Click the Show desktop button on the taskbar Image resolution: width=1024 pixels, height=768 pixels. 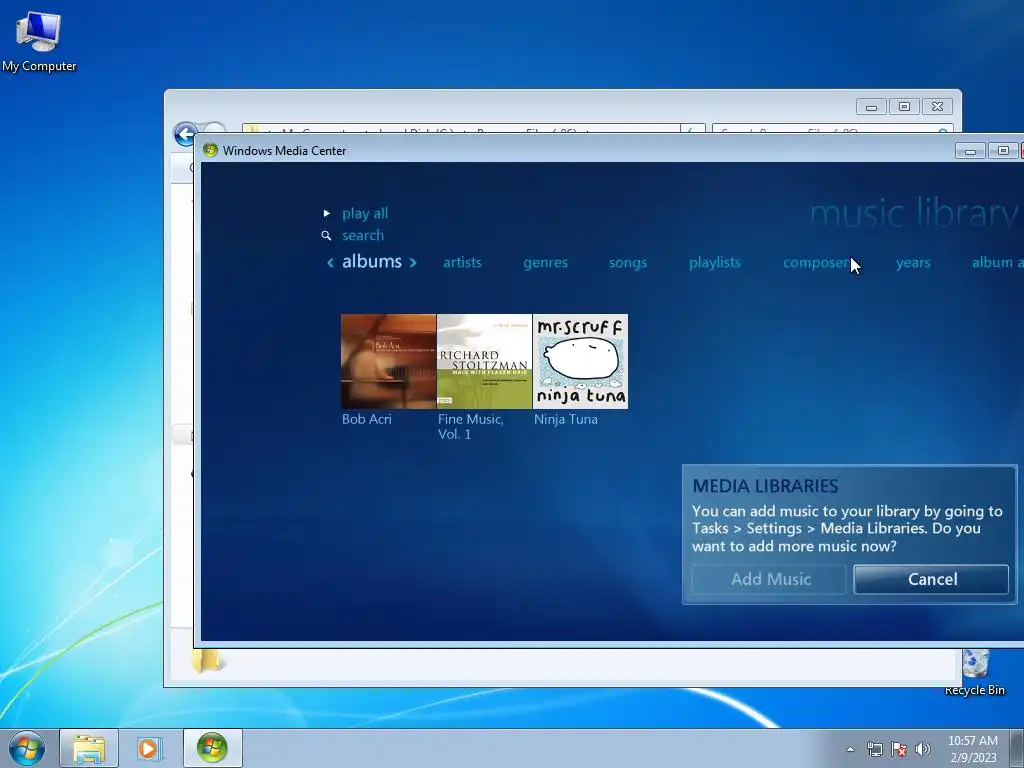pos(1017,749)
